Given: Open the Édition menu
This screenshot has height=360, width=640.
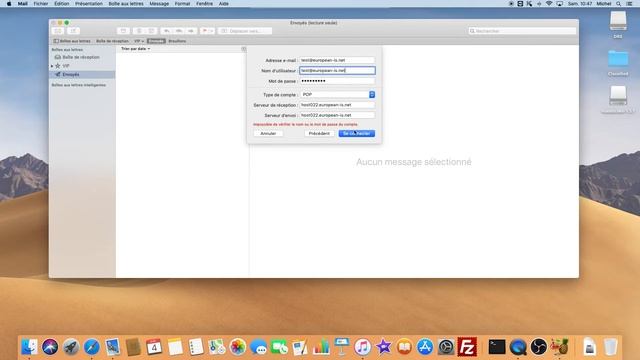Looking at the screenshot, I should [62, 4].
